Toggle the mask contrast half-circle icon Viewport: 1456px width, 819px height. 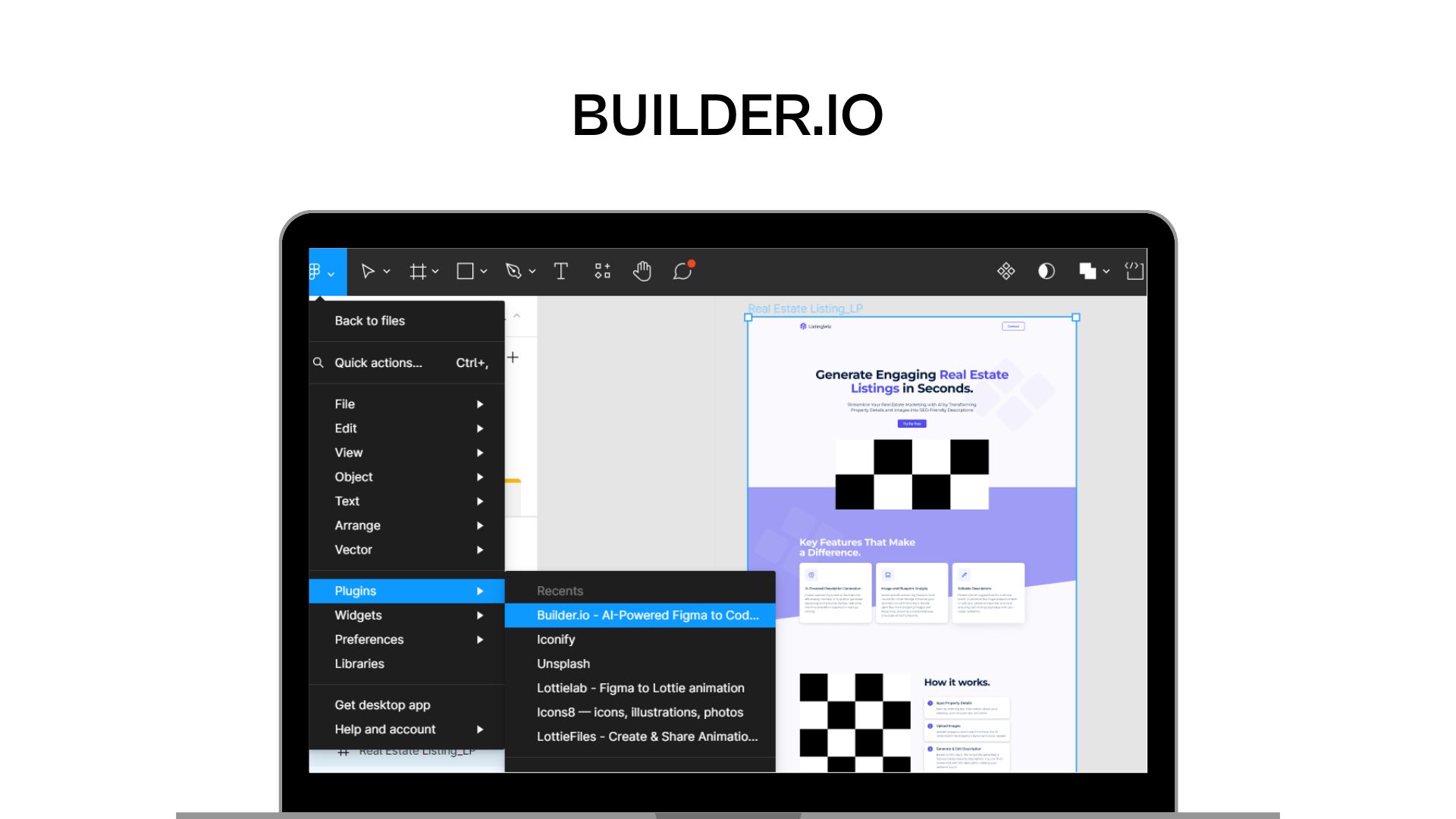coord(1046,271)
